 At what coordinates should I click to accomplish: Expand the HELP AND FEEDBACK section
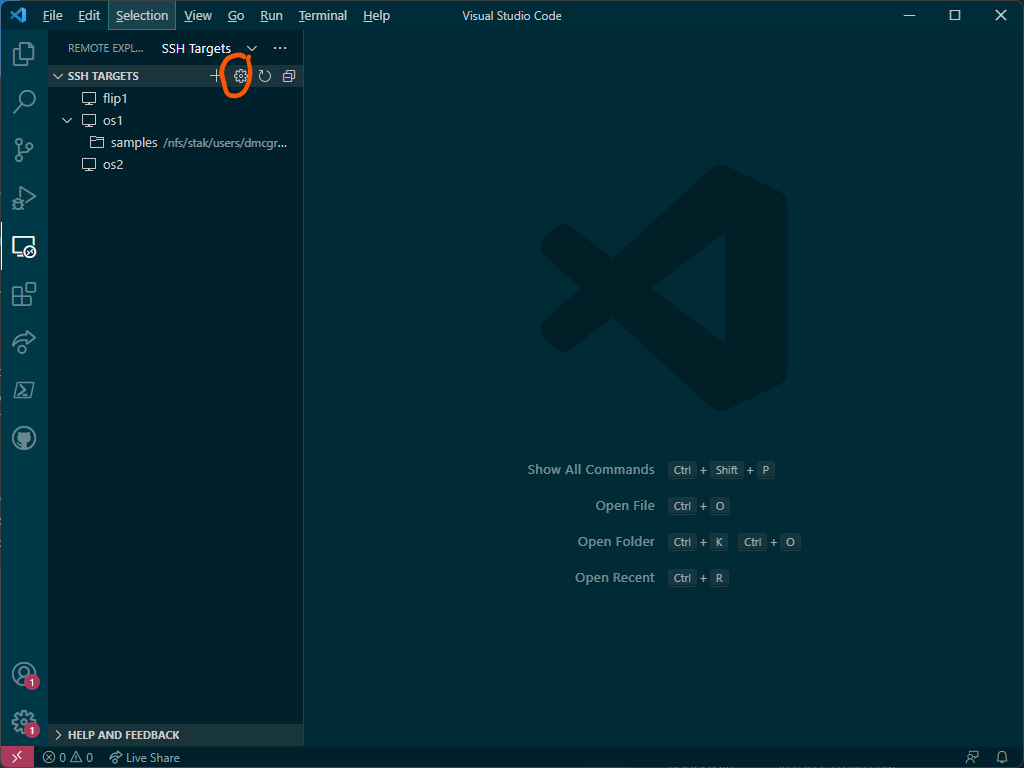click(x=176, y=735)
